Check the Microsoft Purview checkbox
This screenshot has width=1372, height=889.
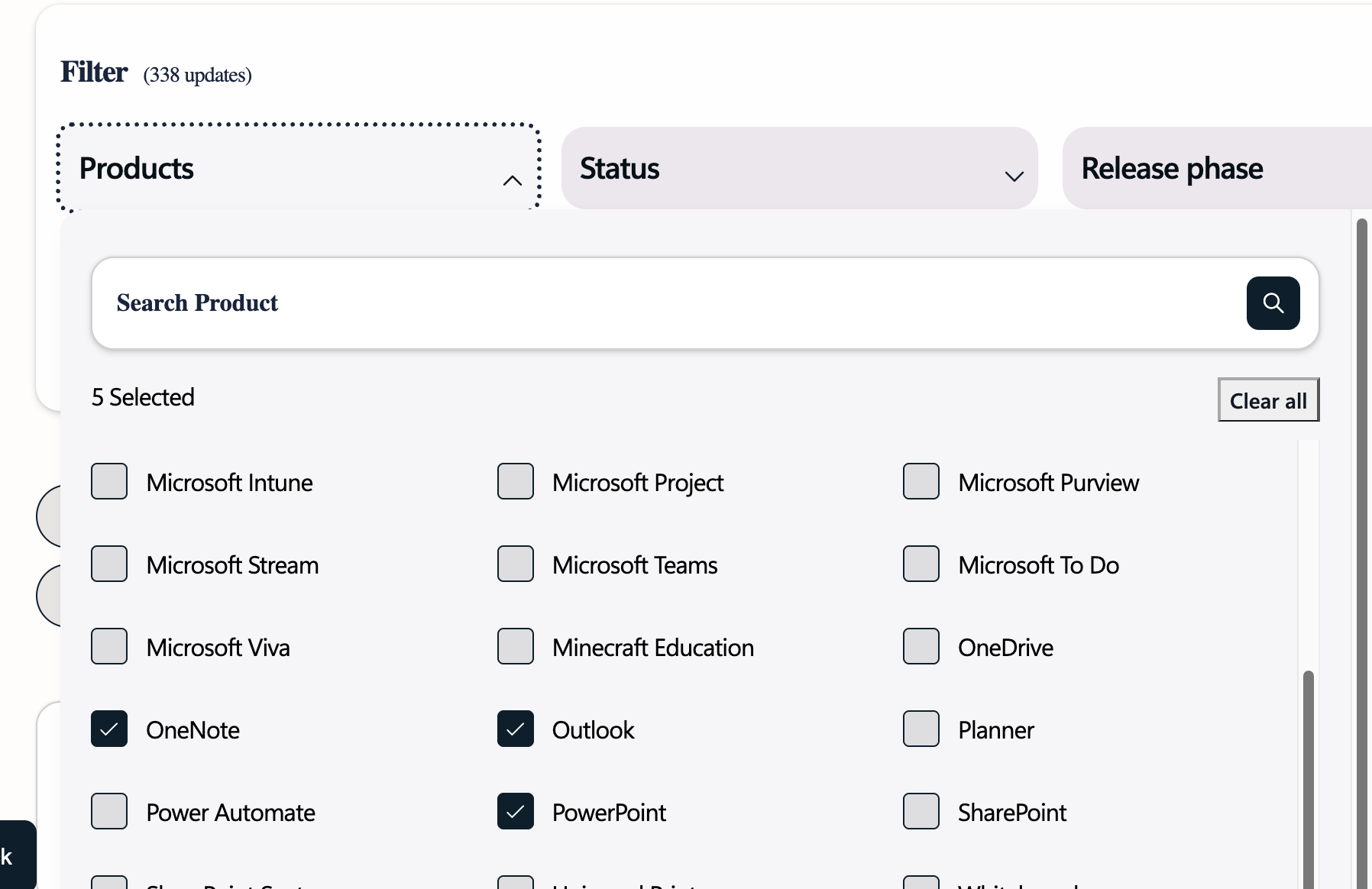(x=921, y=482)
